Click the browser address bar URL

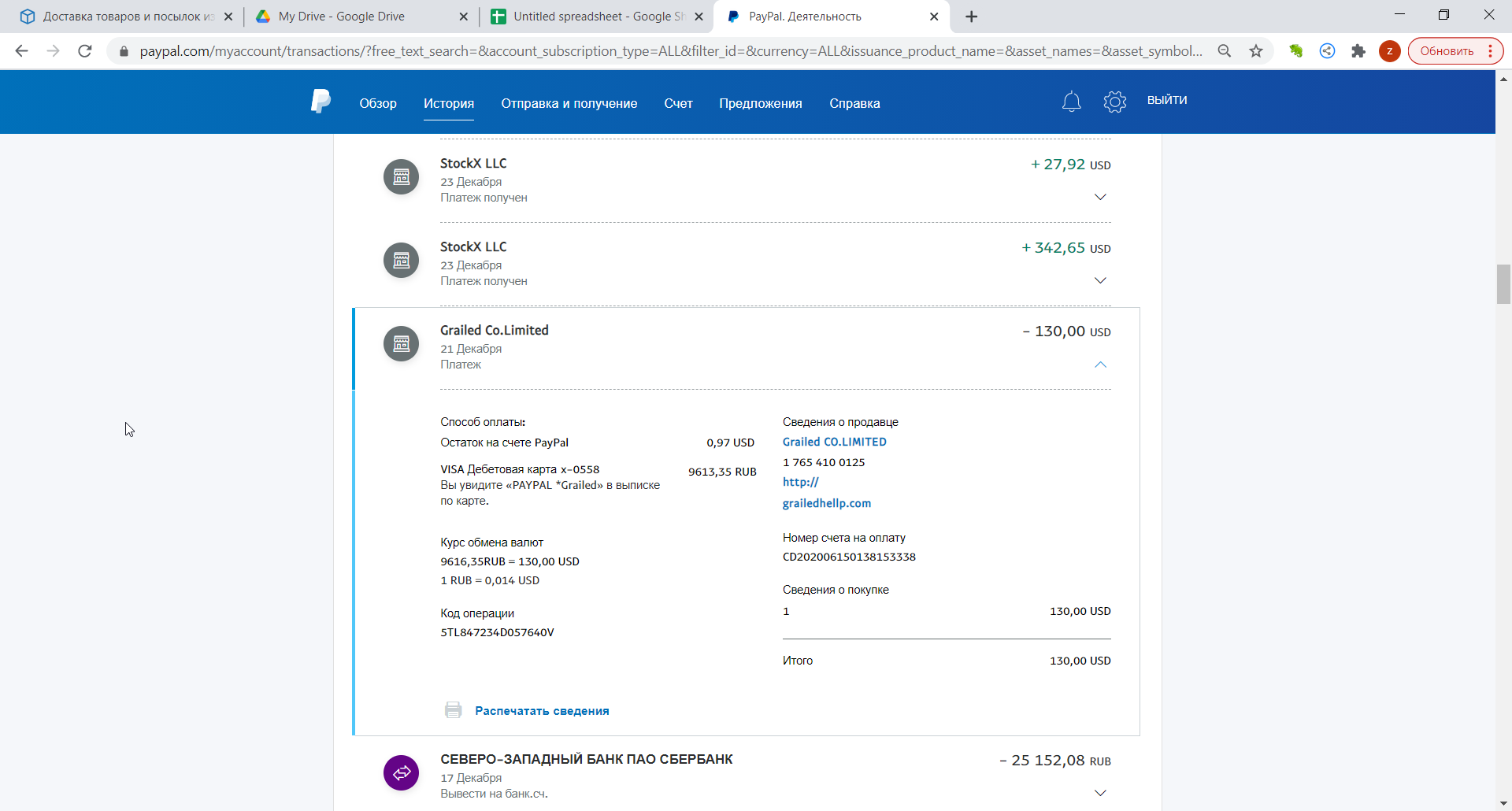click(669, 51)
